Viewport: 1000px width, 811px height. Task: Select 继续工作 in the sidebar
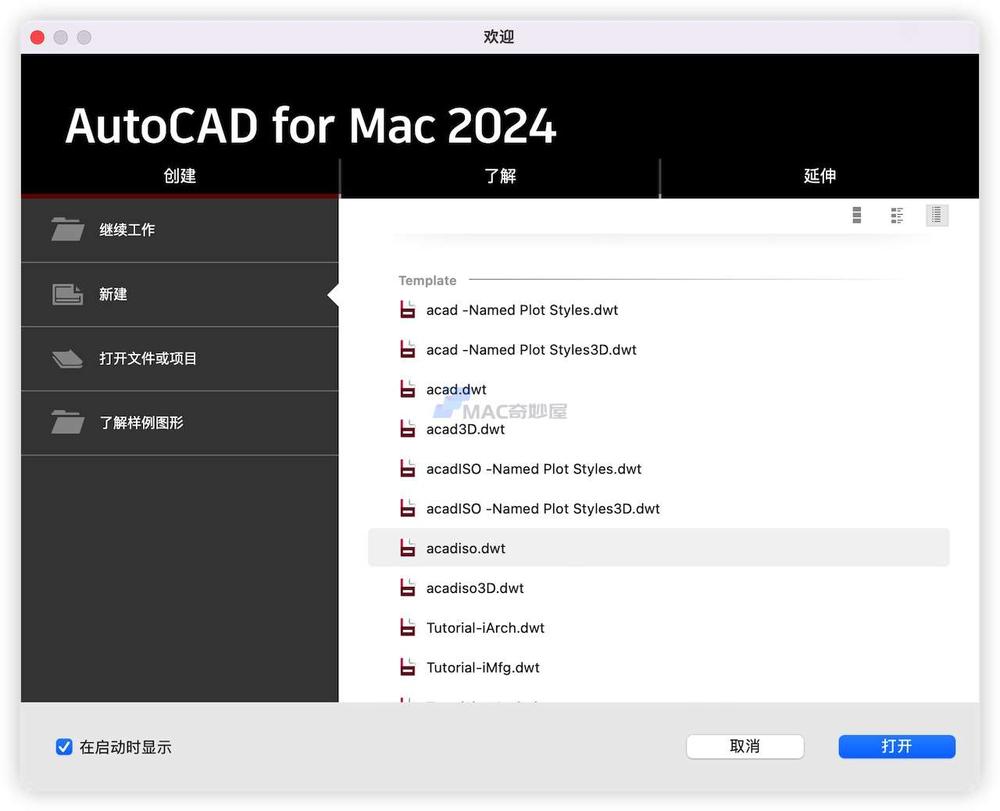(x=180, y=230)
